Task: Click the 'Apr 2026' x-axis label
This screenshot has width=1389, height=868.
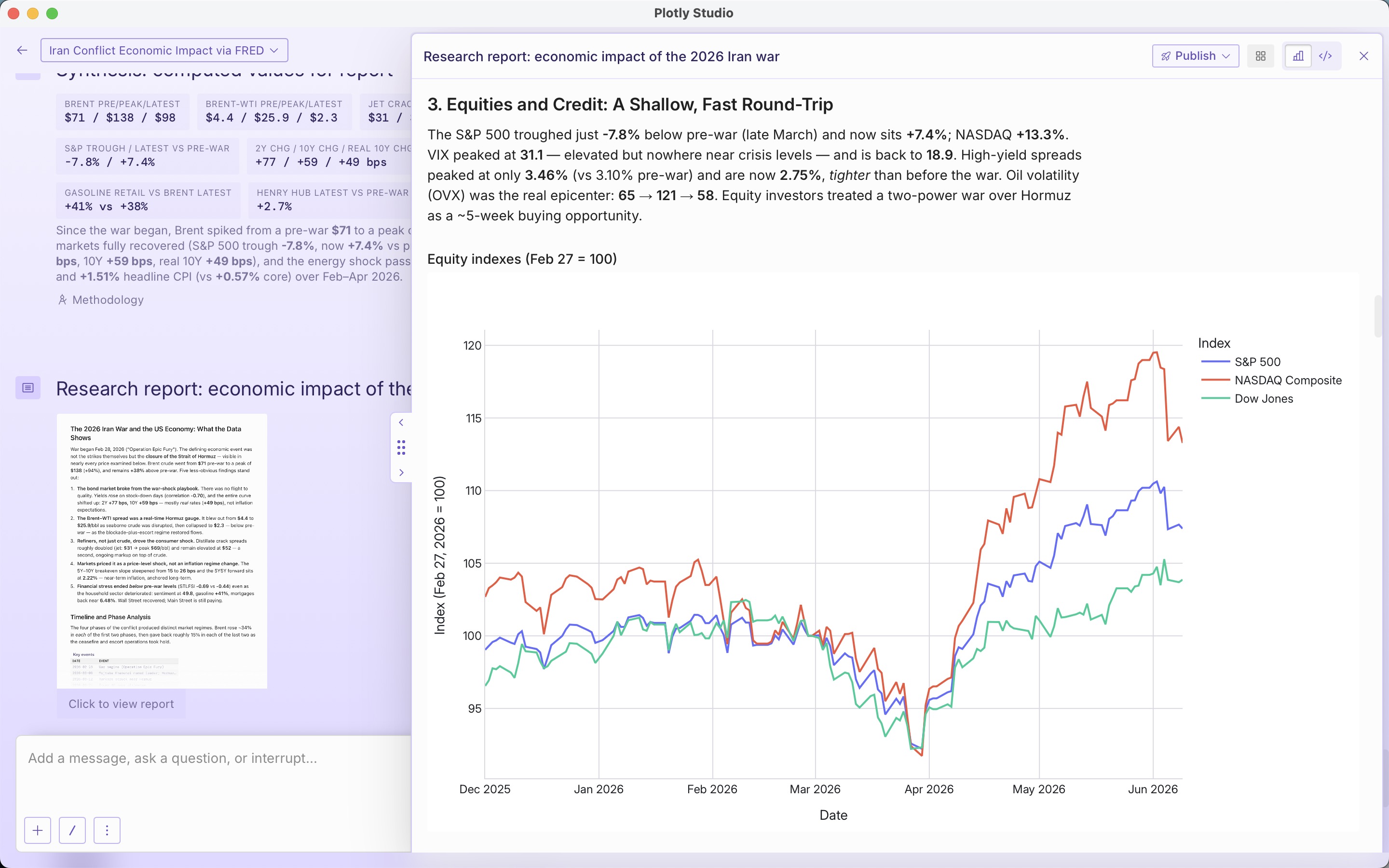Action: [x=929, y=789]
